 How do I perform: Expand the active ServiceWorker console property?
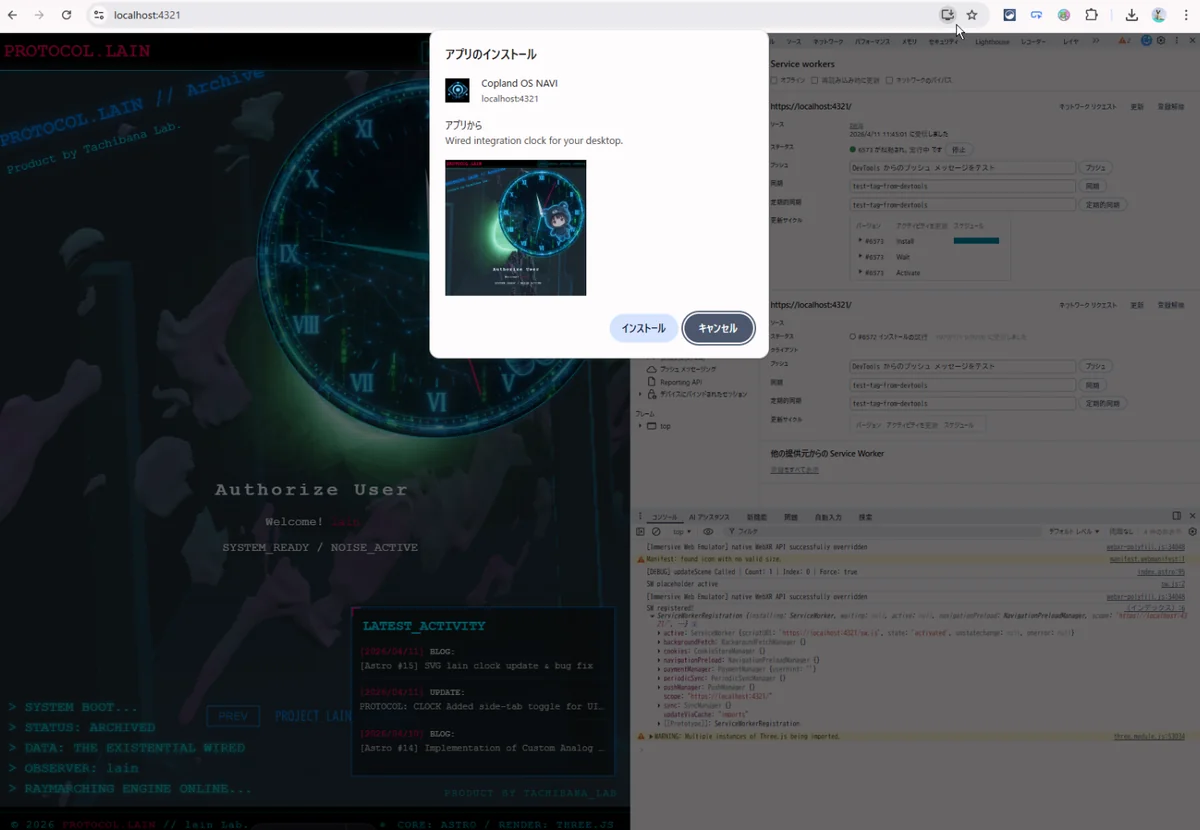click(659, 633)
